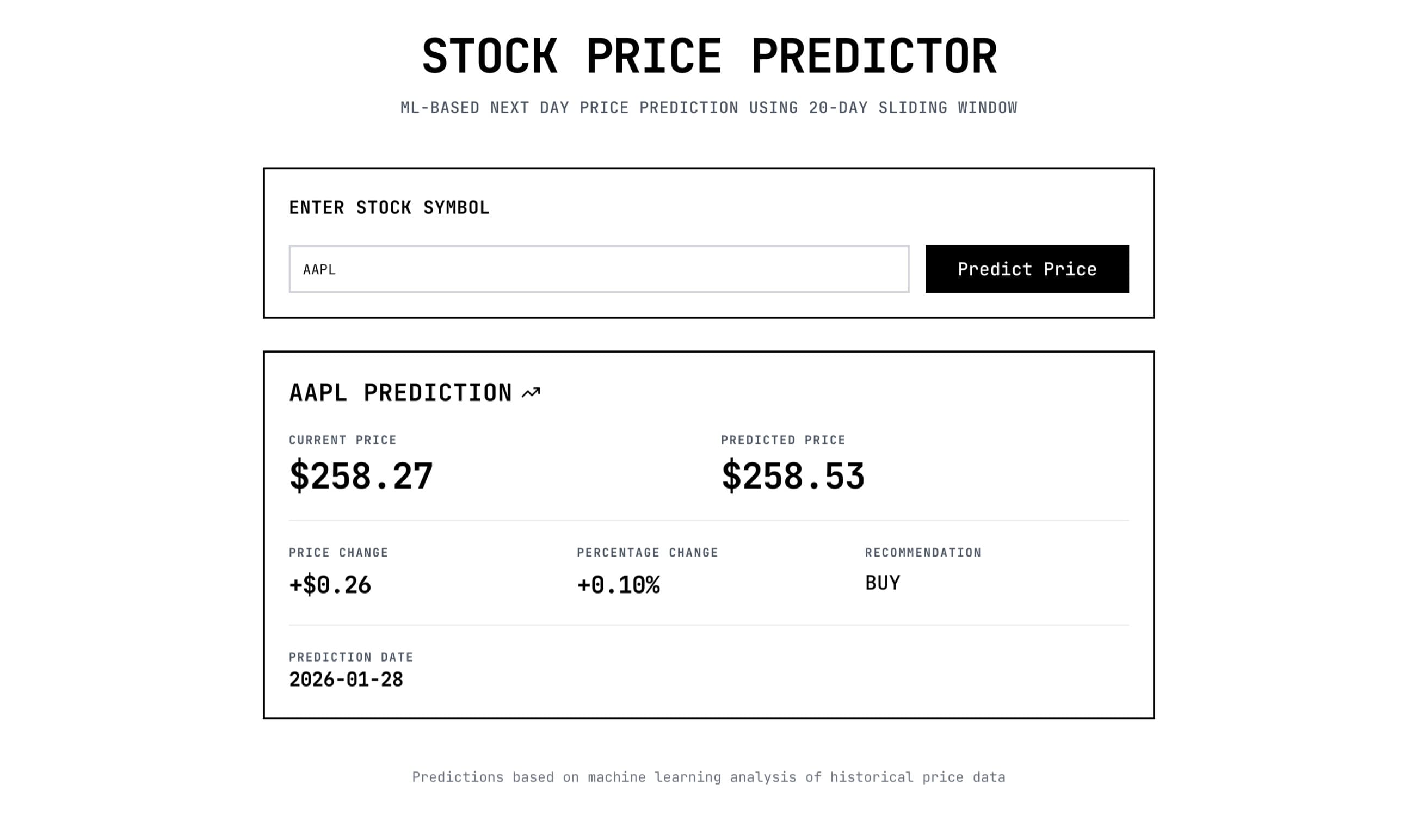Click the CURRENT PRICE label
This screenshot has height=840, width=1418.
point(342,439)
